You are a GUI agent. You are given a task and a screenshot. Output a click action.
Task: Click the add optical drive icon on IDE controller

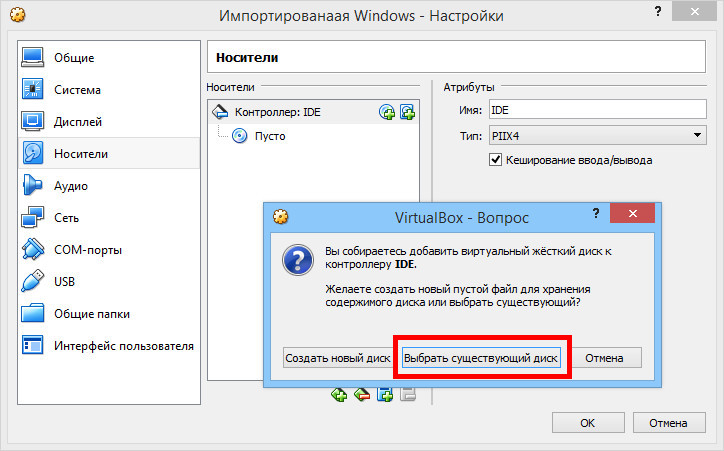tap(387, 112)
